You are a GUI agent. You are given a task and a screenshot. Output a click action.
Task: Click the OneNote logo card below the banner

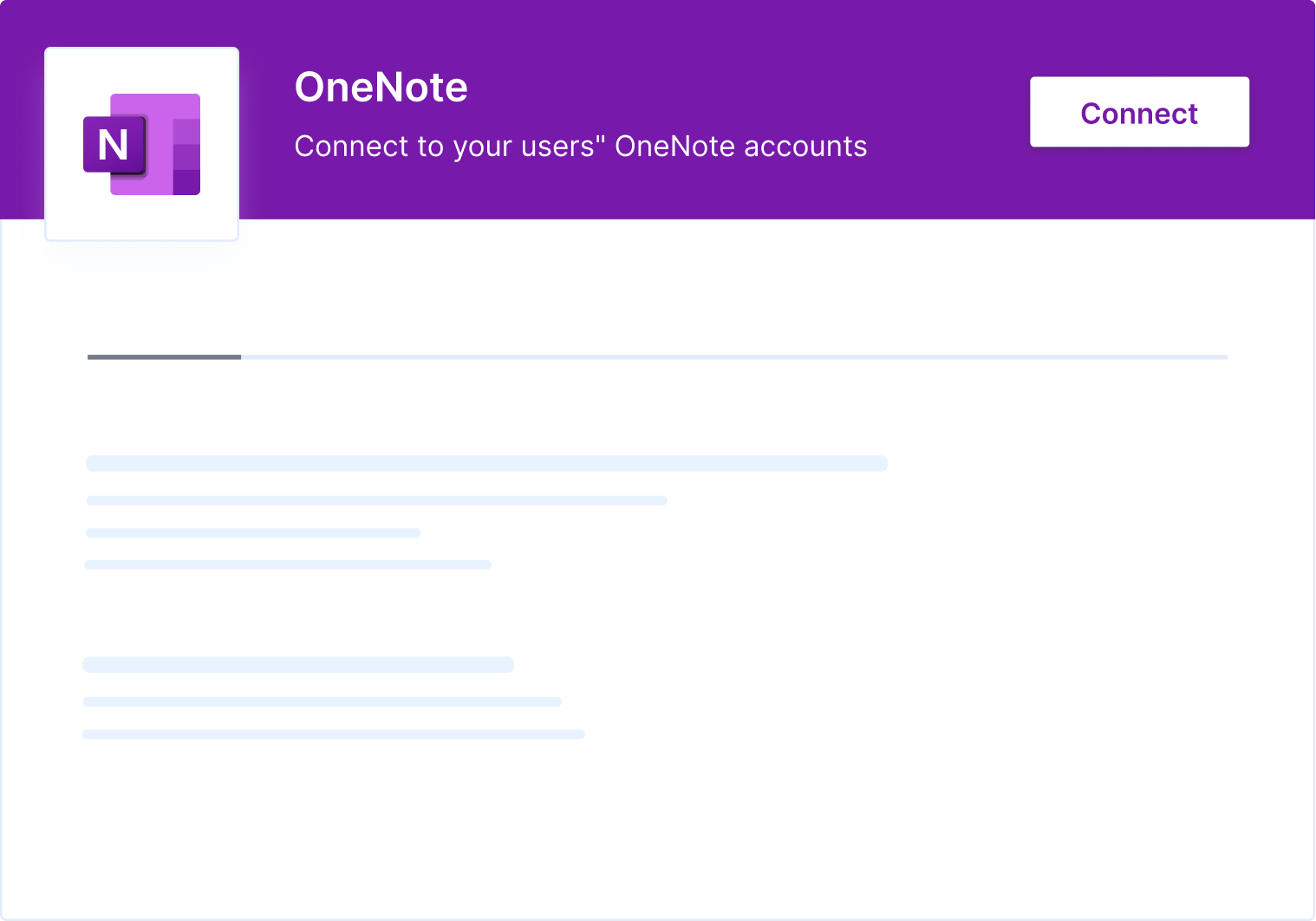(141, 143)
